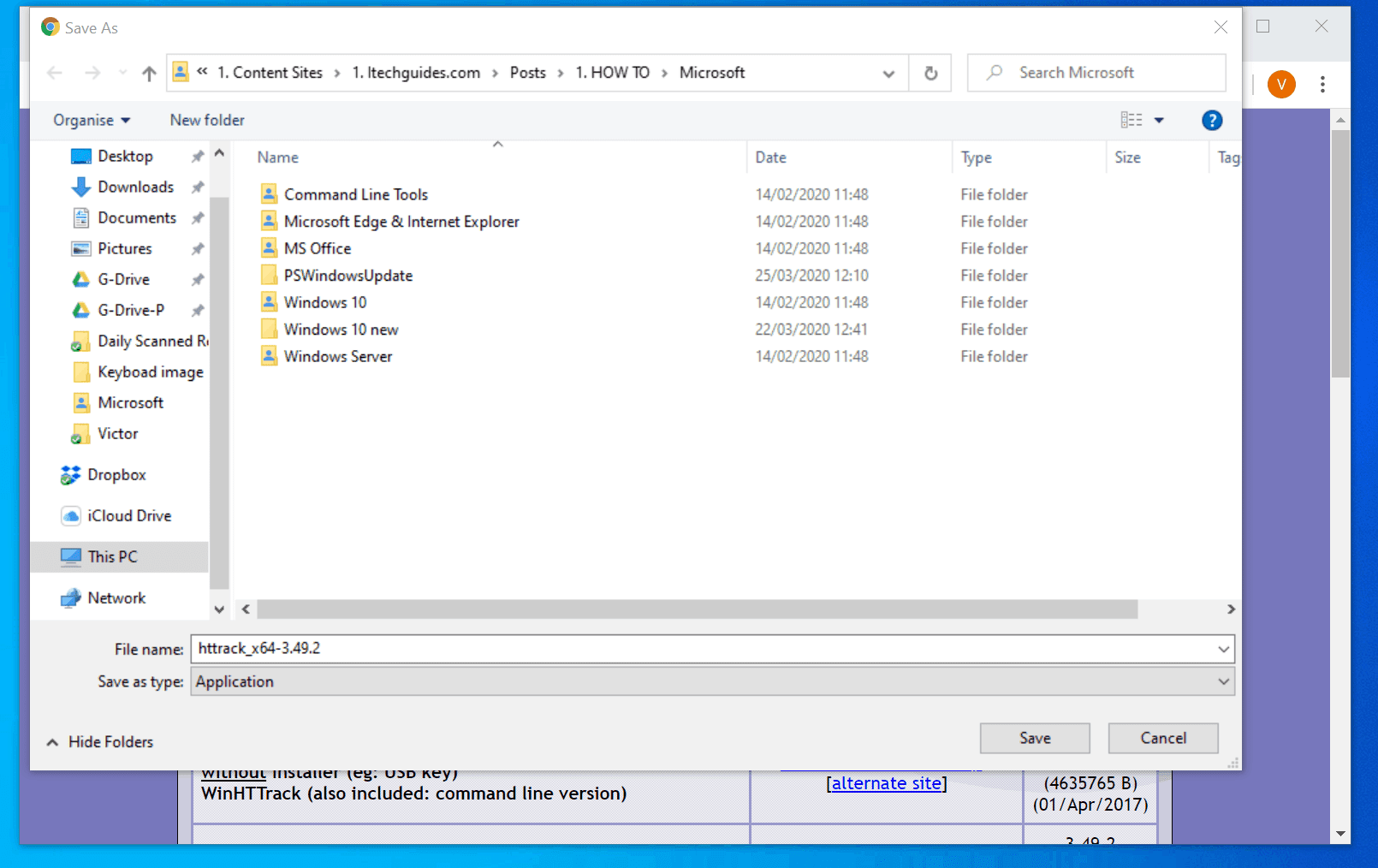Viewport: 1378px width, 868px height.
Task: Select the Windows Server folder
Action: point(338,356)
